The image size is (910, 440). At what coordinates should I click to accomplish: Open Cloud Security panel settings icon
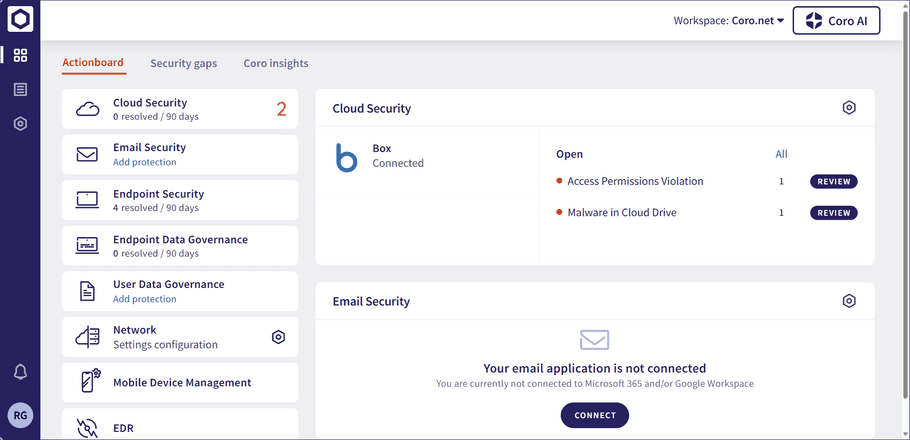tap(849, 108)
